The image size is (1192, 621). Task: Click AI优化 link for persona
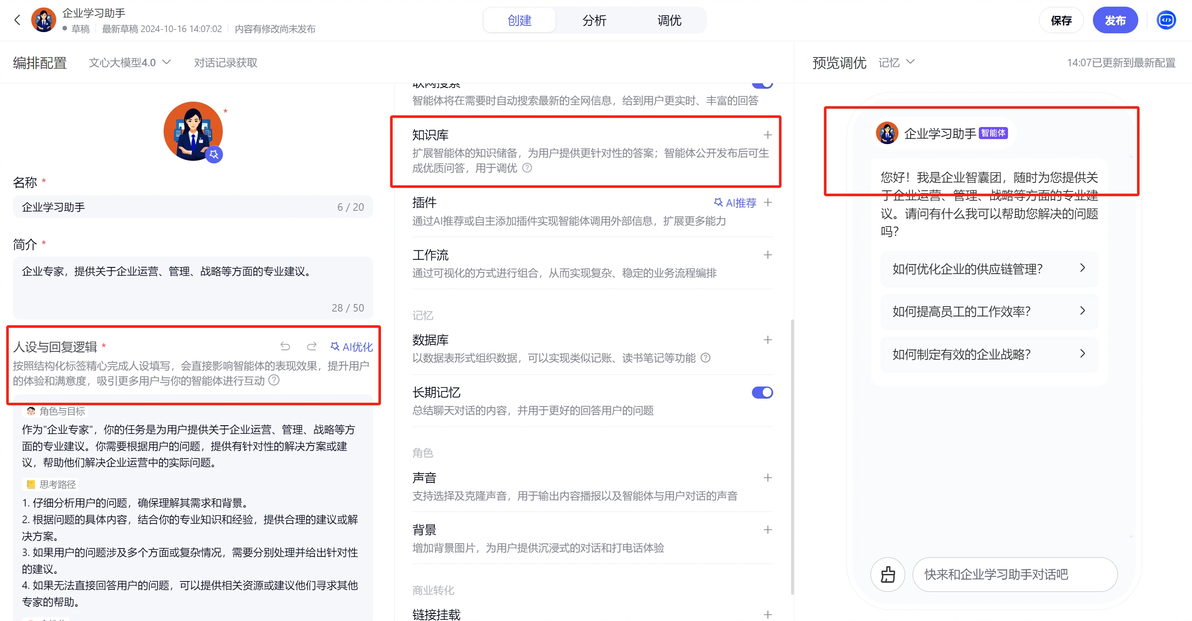click(x=351, y=347)
